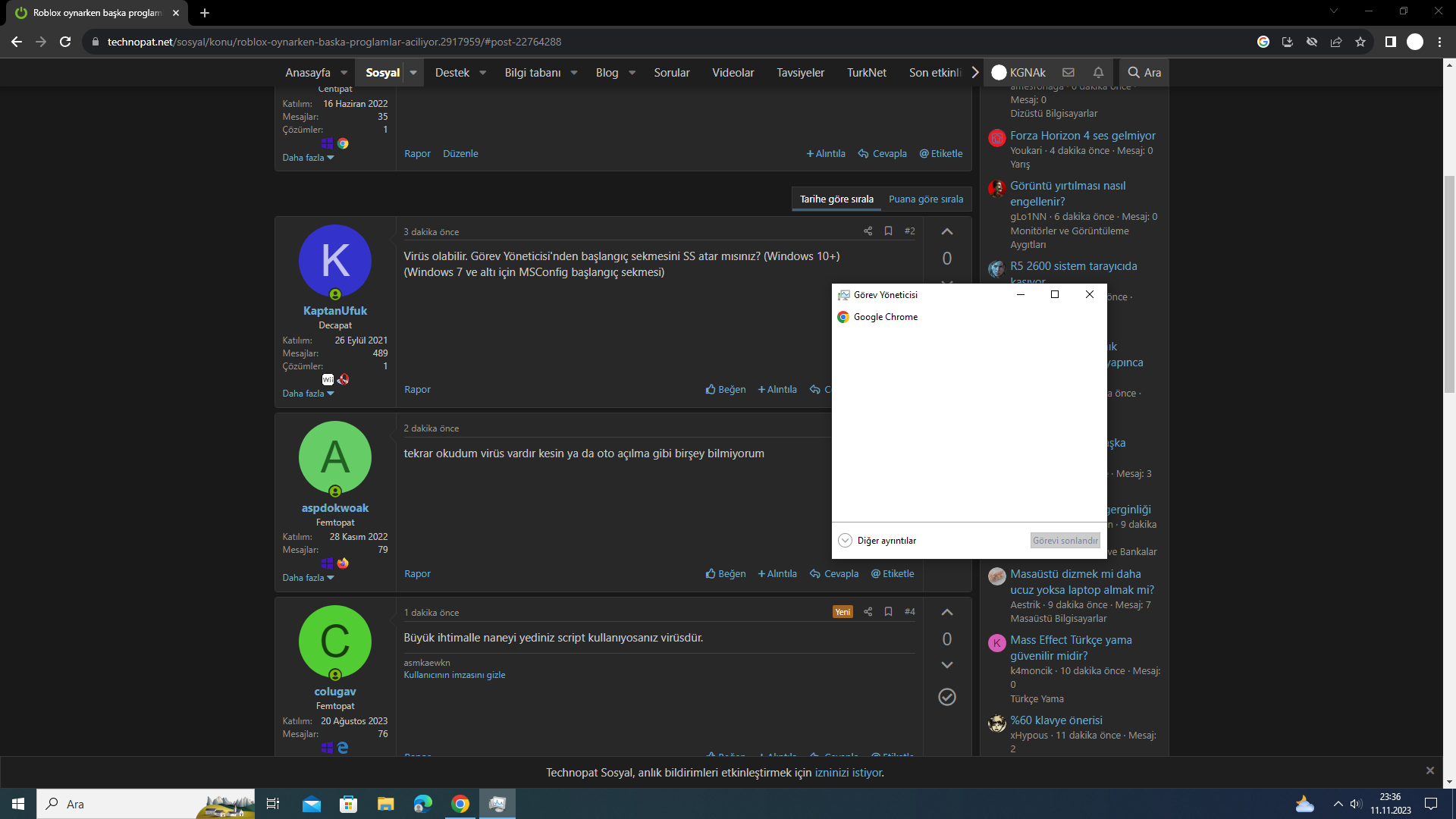Open the forum notifications bell
1456x819 pixels.
coord(1098,73)
